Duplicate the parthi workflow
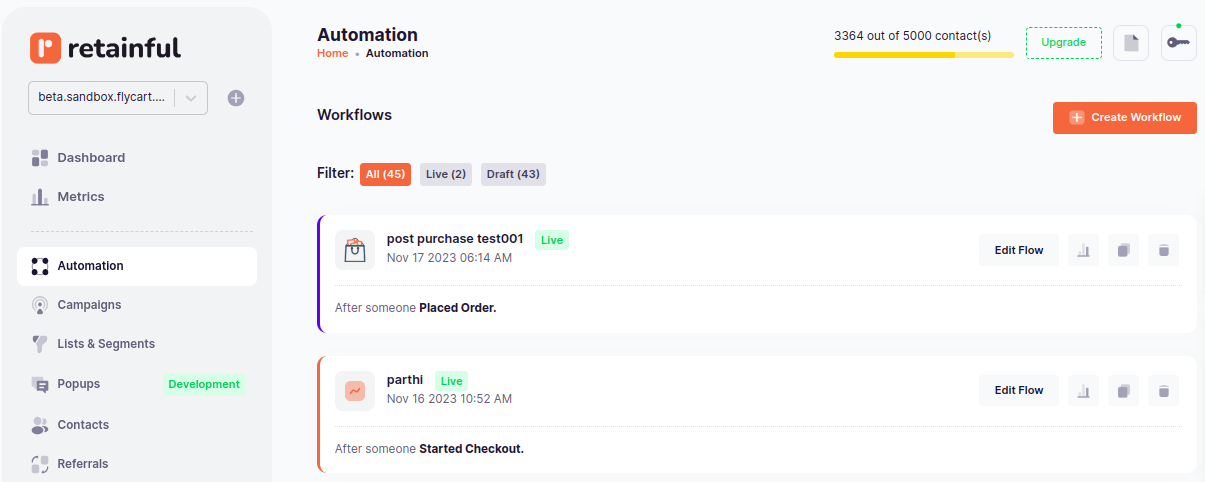1205x482 pixels. coord(1123,390)
